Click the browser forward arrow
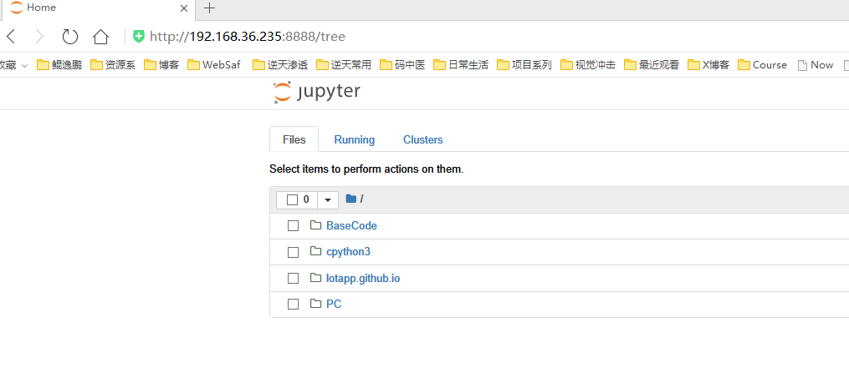 40,37
